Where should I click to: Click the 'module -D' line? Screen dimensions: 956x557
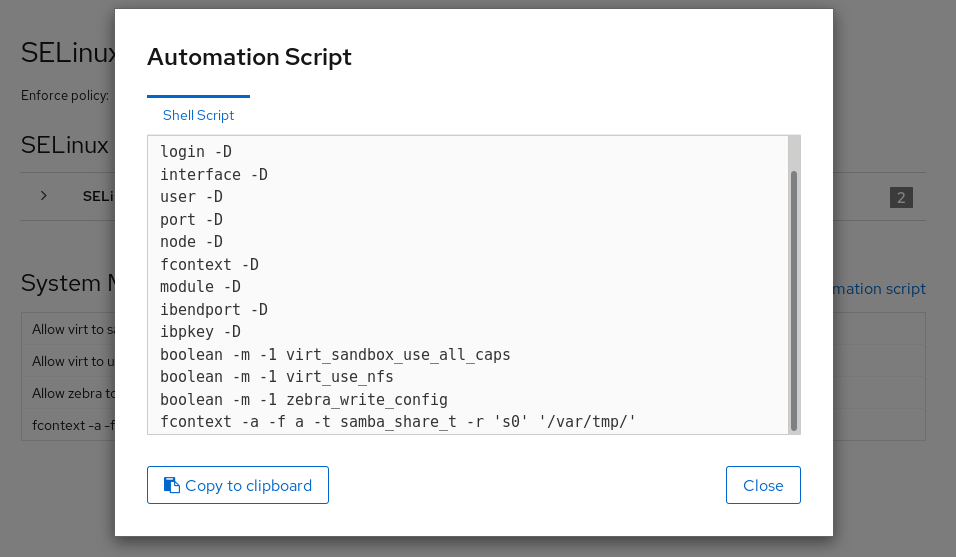coord(200,286)
